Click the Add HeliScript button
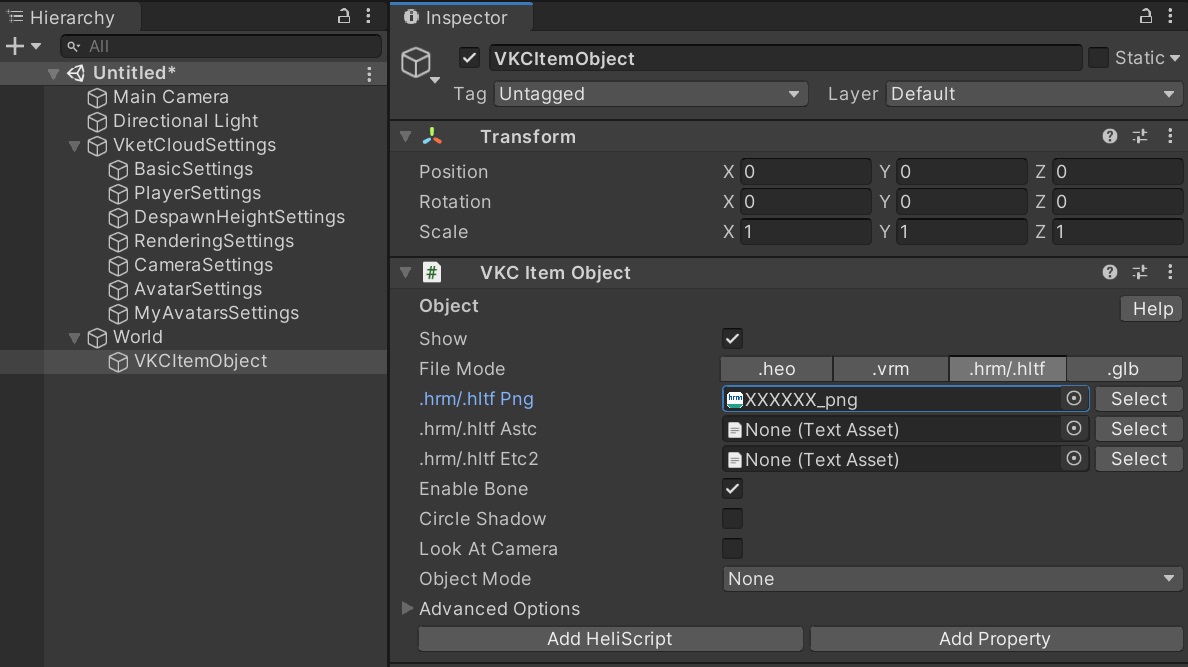The image size is (1188, 667). pos(610,638)
